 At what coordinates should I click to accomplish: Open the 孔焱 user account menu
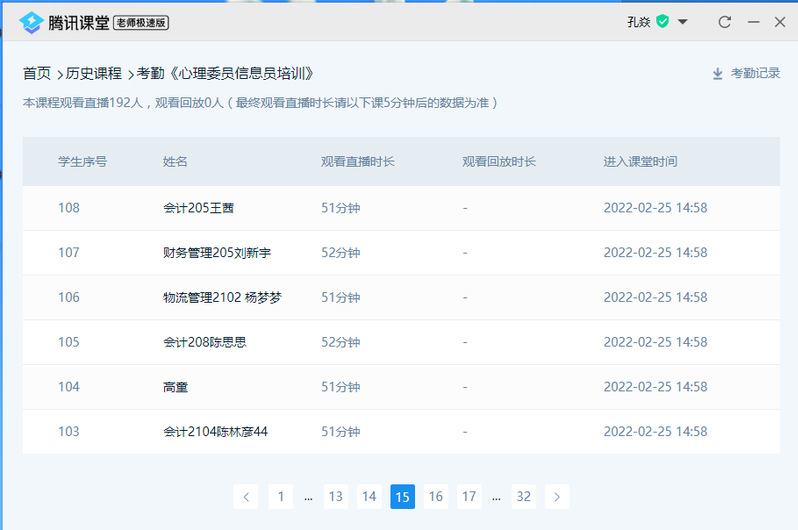click(x=638, y=22)
